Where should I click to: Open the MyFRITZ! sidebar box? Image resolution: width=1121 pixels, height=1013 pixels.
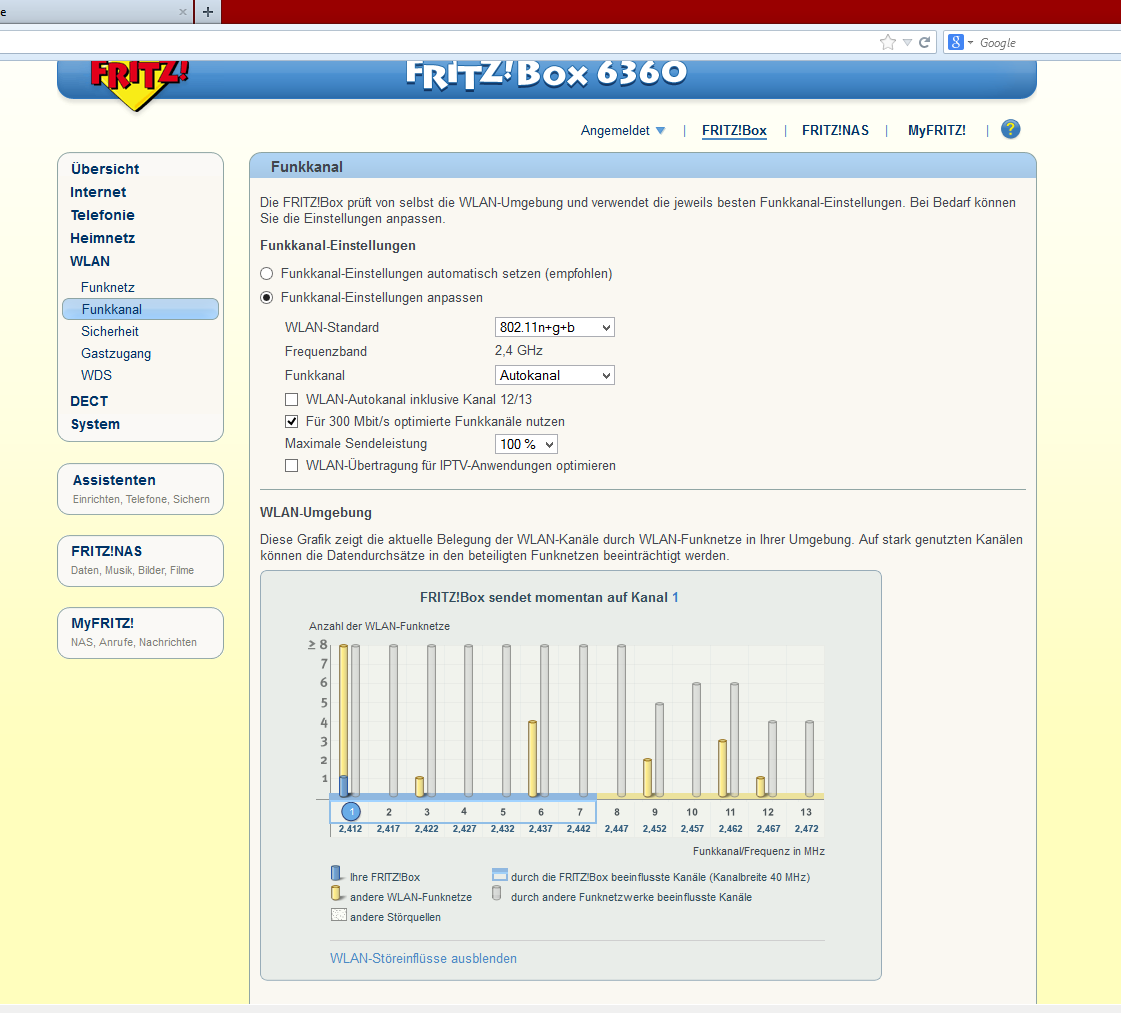click(140, 633)
